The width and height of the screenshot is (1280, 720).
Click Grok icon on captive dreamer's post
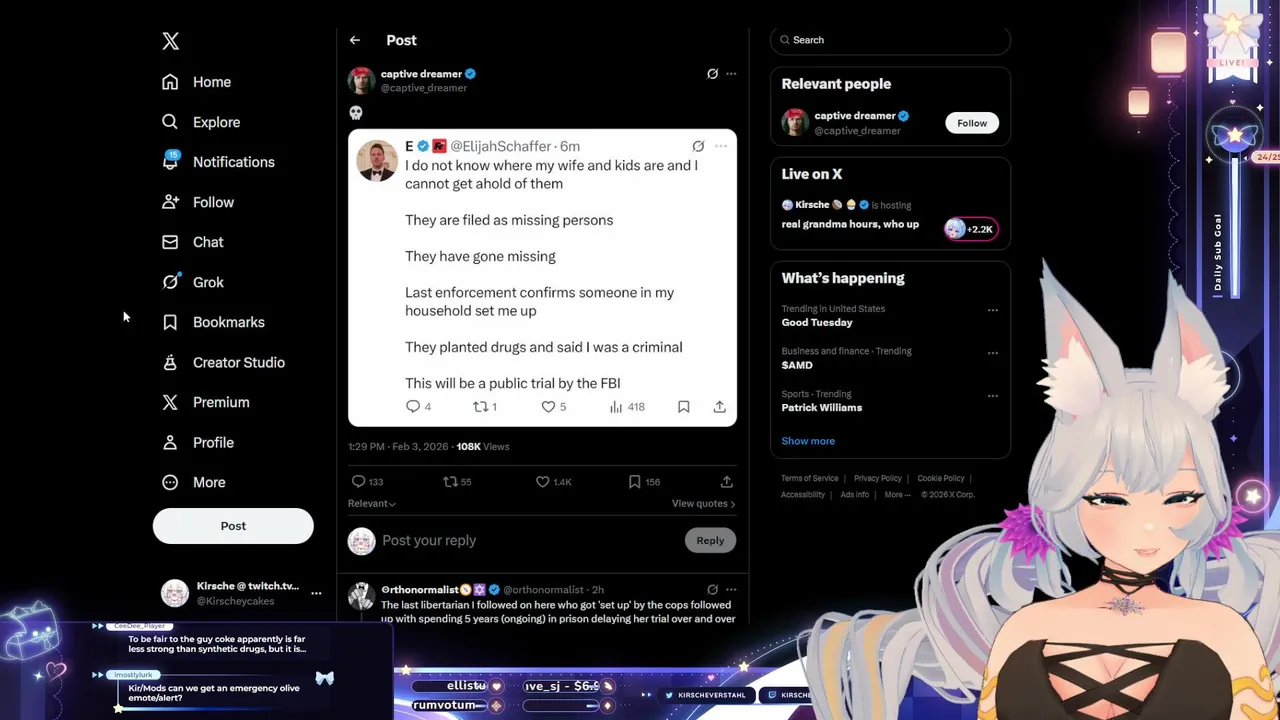[712, 74]
